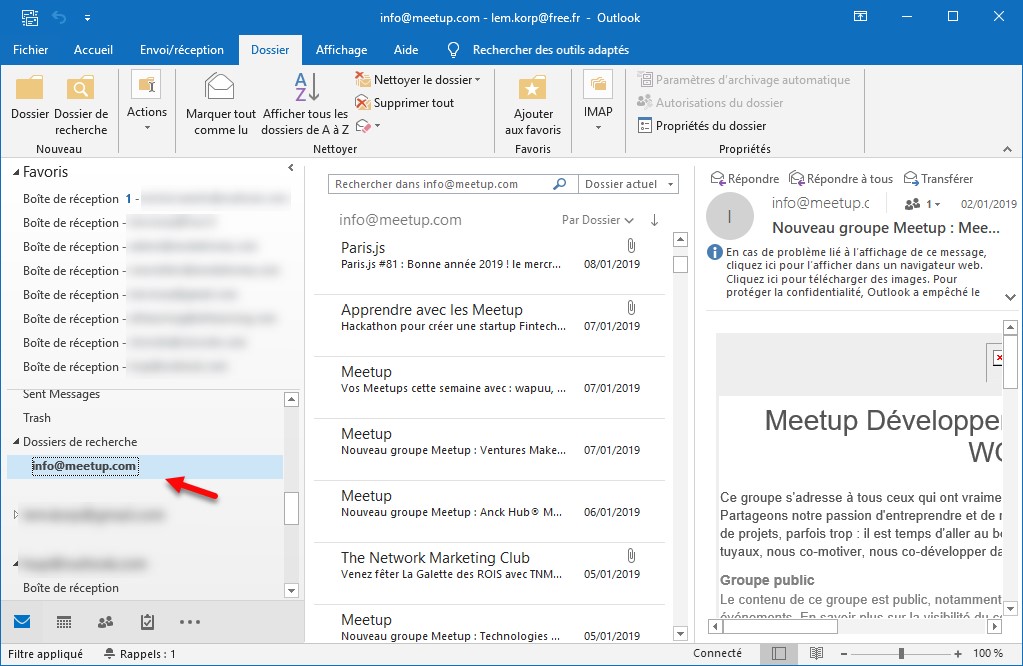Open the Dossier actuel search scope dropdown
Screen dimensions: 1023x666
pyautogui.click(x=628, y=184)
